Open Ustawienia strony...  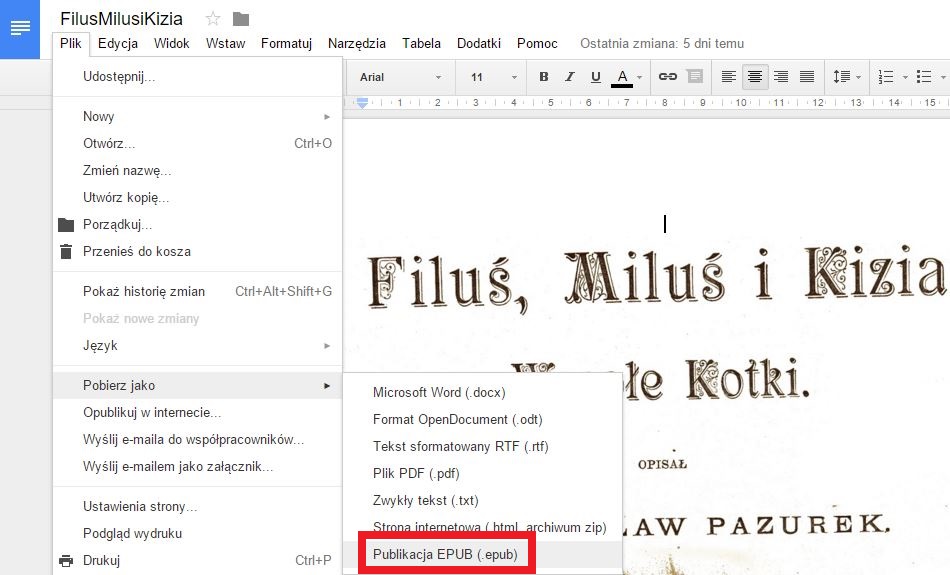click(x=198, y=507)
